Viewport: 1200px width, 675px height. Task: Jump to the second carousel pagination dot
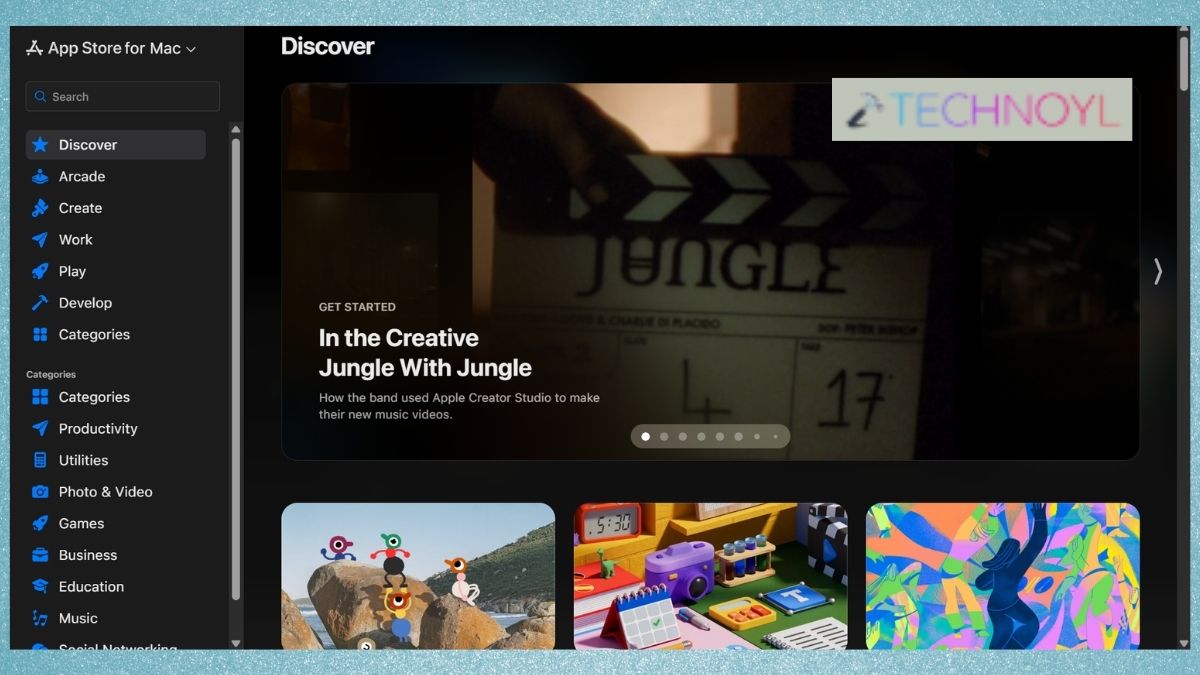pyautogui.click(x=664, y=437)
